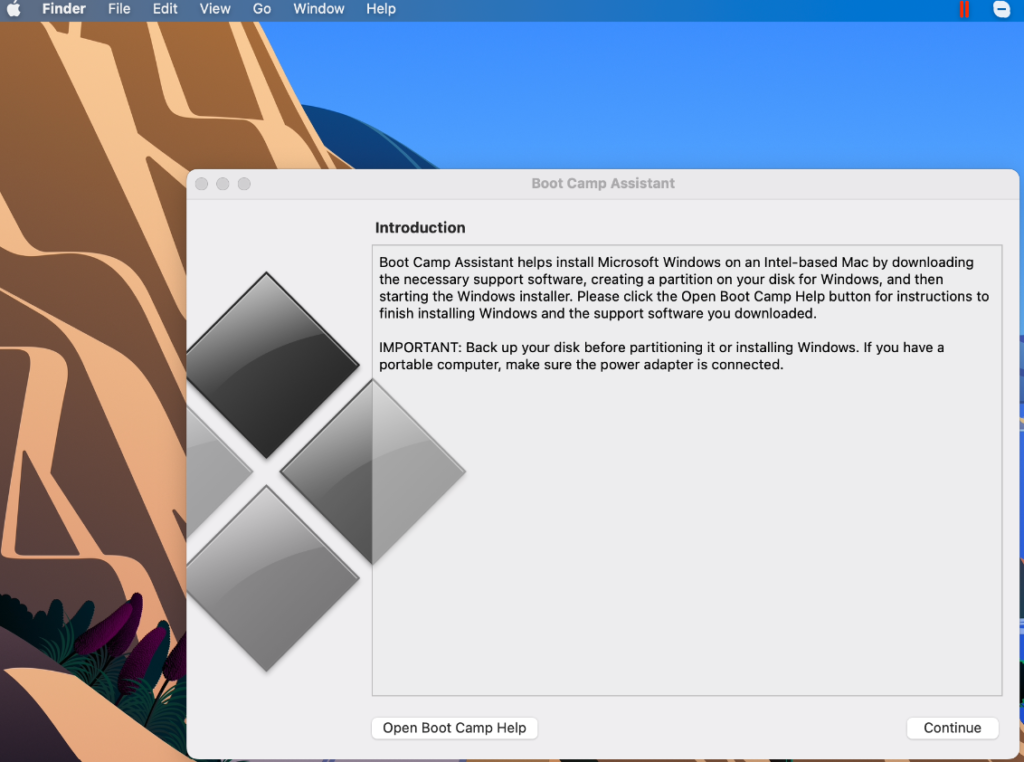Click the Boot Camp diamond logo graphic
The height and width of the screenshot is (762, 1024).
326,471
